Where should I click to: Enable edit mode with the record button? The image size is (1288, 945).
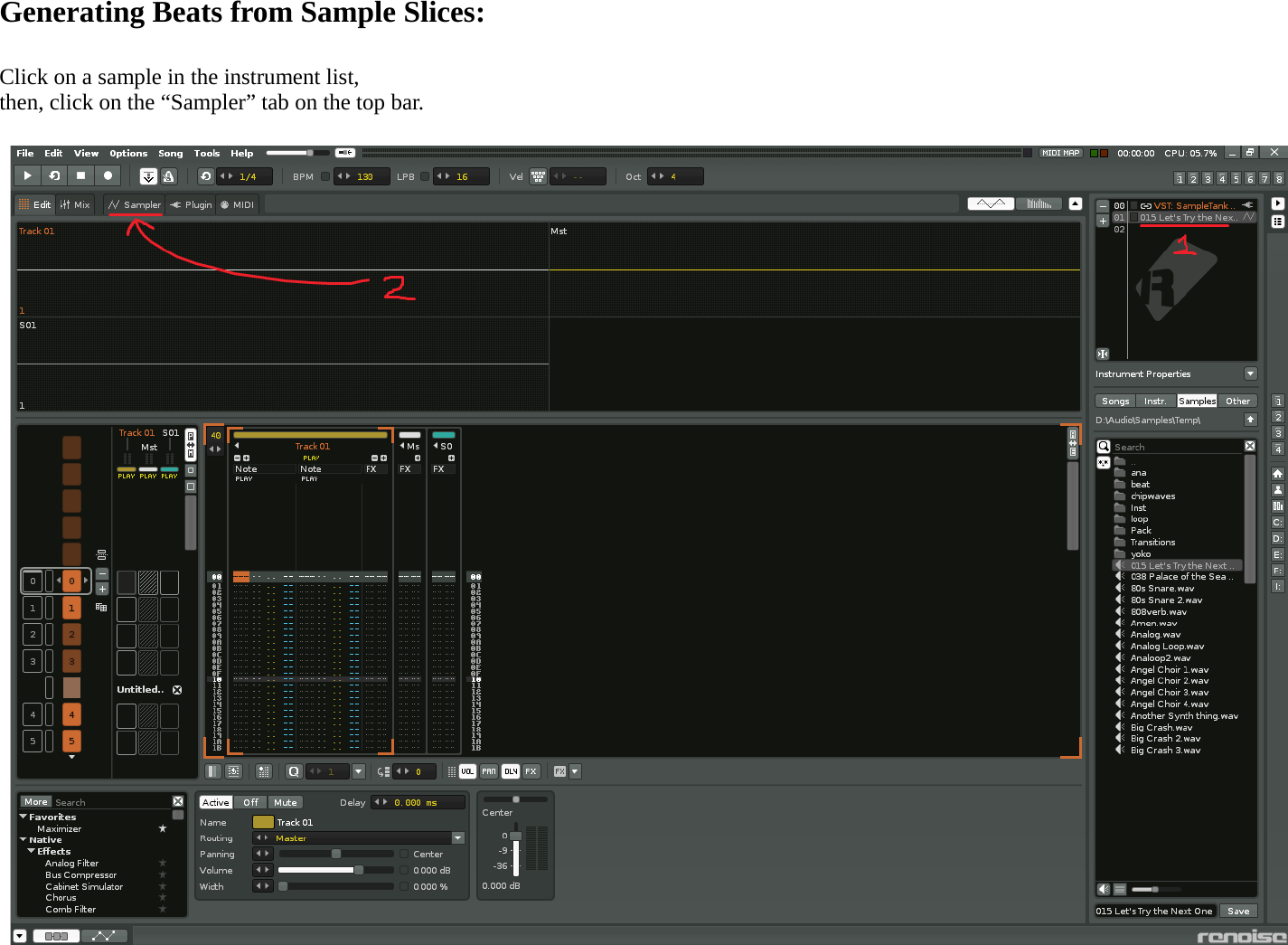pos(108,175)
